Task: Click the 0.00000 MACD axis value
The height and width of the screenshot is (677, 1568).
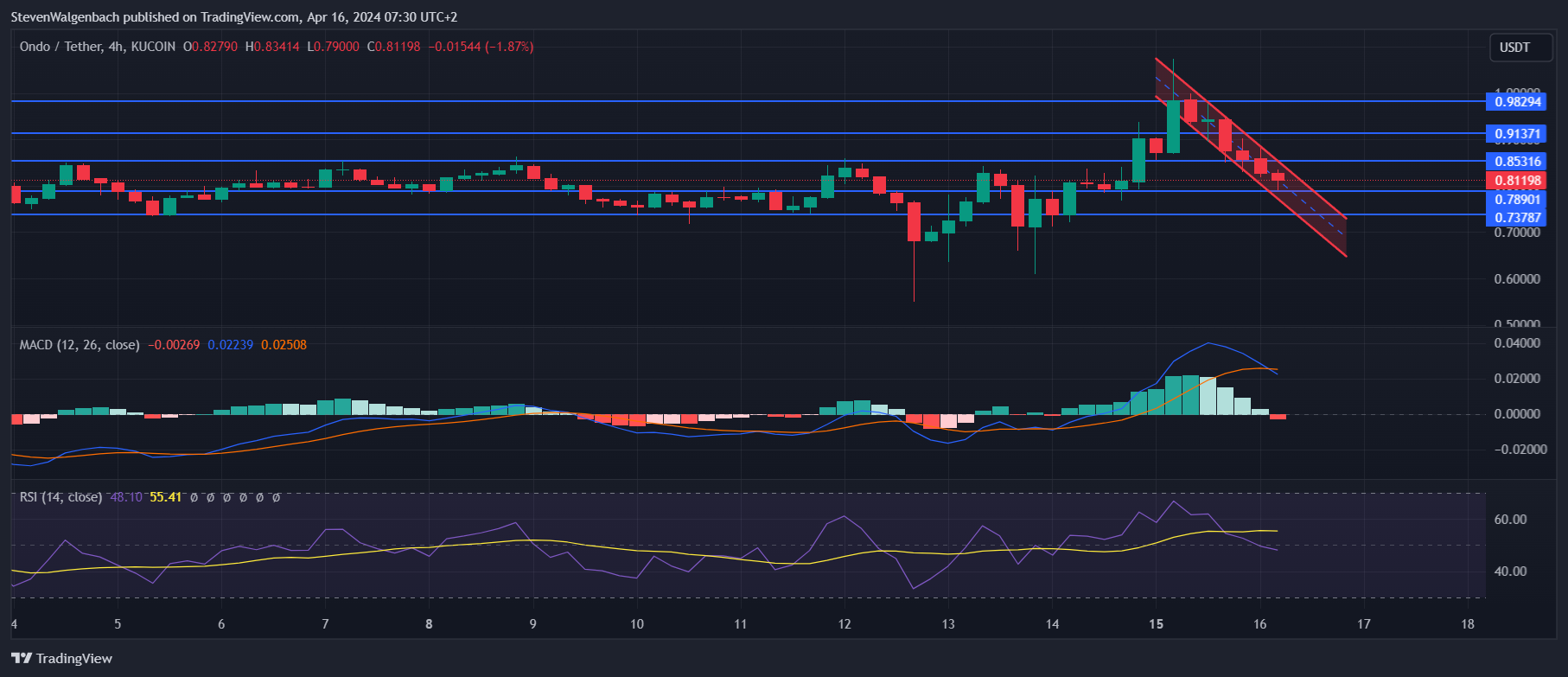Action: [1517, 414]
